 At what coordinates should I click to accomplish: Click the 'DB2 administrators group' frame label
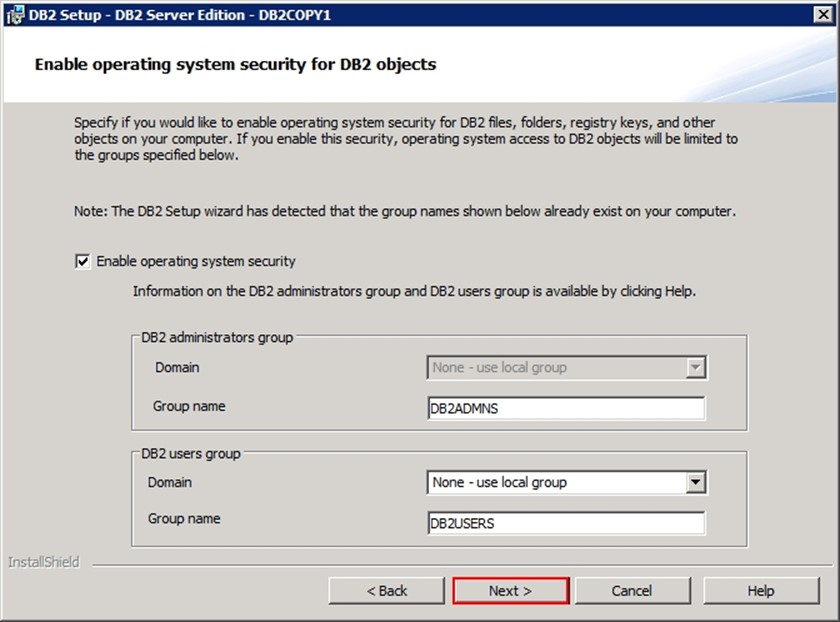[x=217, y=337]
